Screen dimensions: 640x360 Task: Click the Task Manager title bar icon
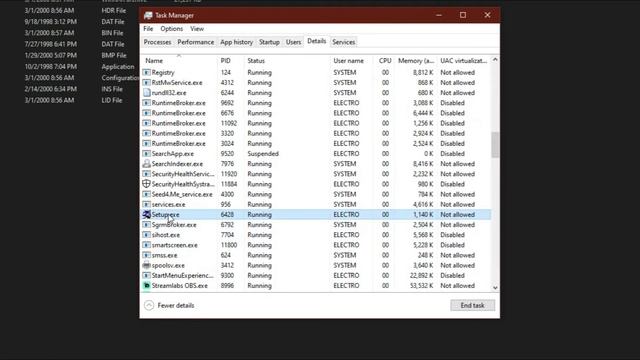148,15
